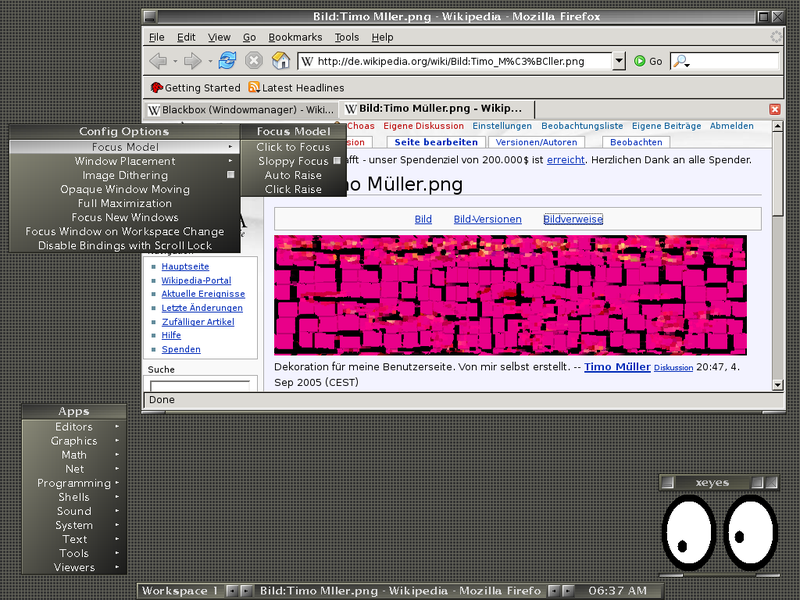Click the Getting Started bookmark icon
Image resolution: width=800 pixels, height=600 pixels.
coord(156,86)
